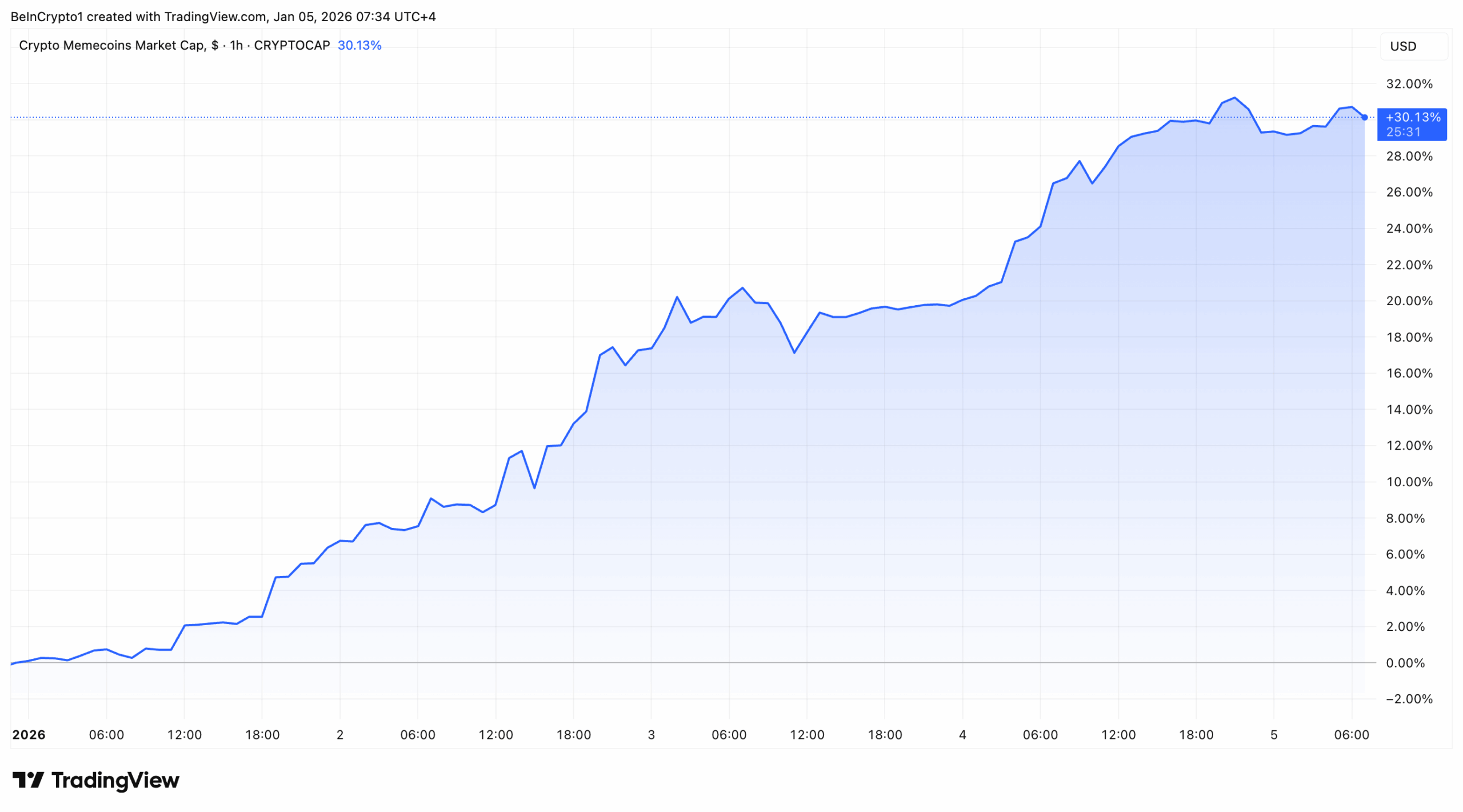The width and height of the screenshot is (1463, 812).
Task: Click the dotted price line across the chart
Action: pos(686,117)
